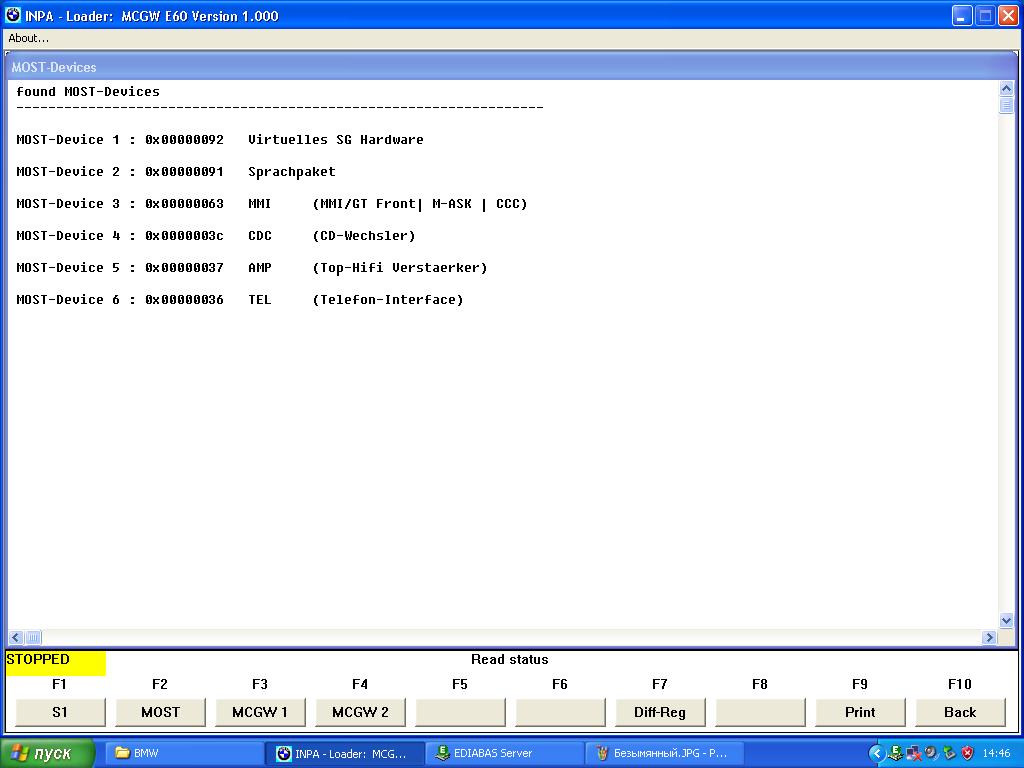1024x768 pixels.
Task: Select the 'Top-Hifi Verstaerker' device line
Action: [251, 268]
